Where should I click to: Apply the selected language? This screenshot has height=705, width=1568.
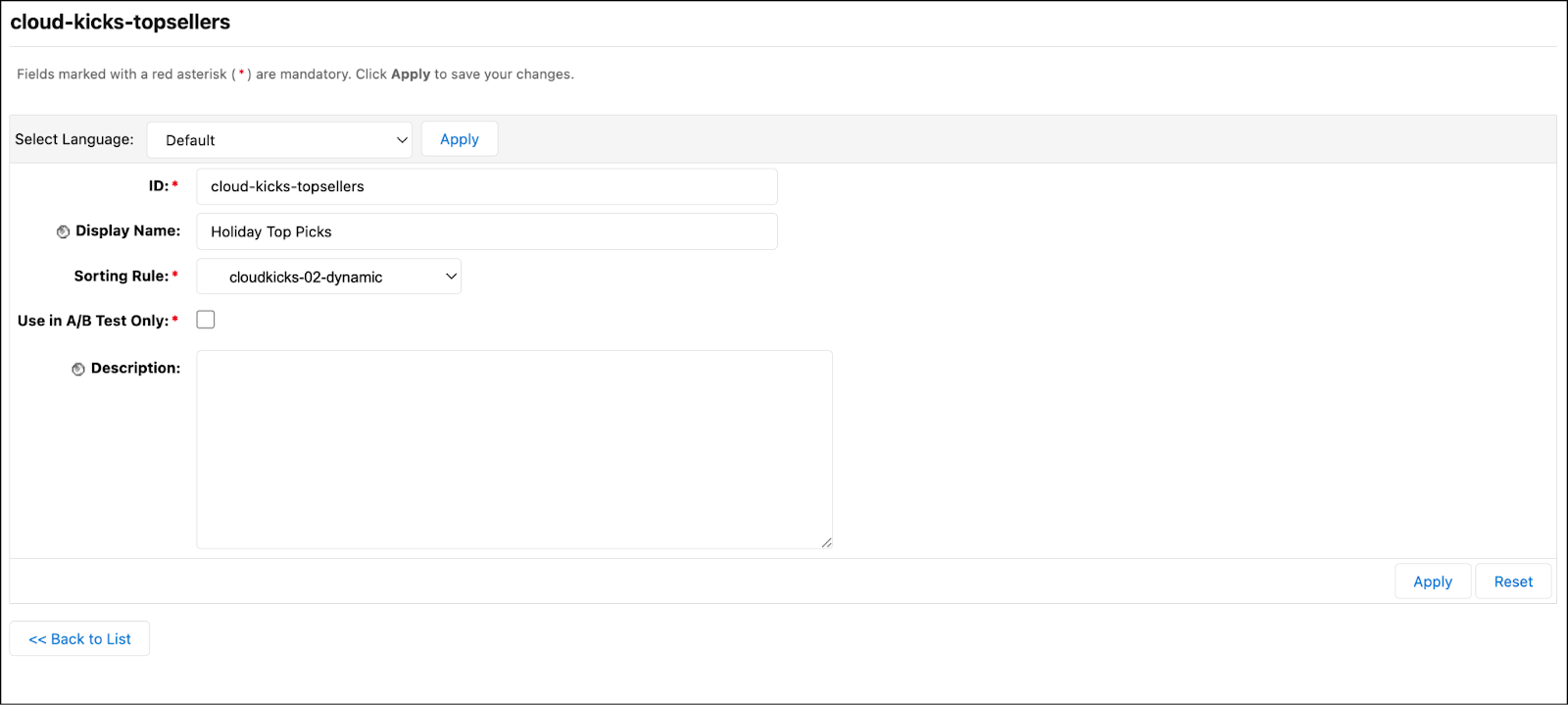coord(460,139)
